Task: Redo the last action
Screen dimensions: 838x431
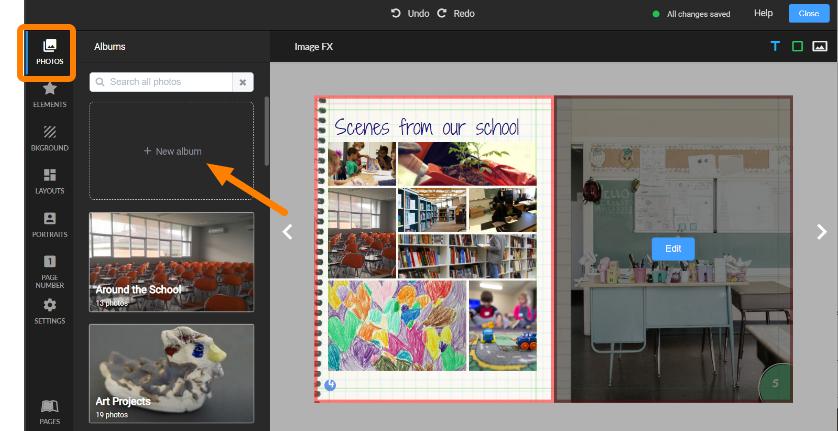Action: coord(456,14)
